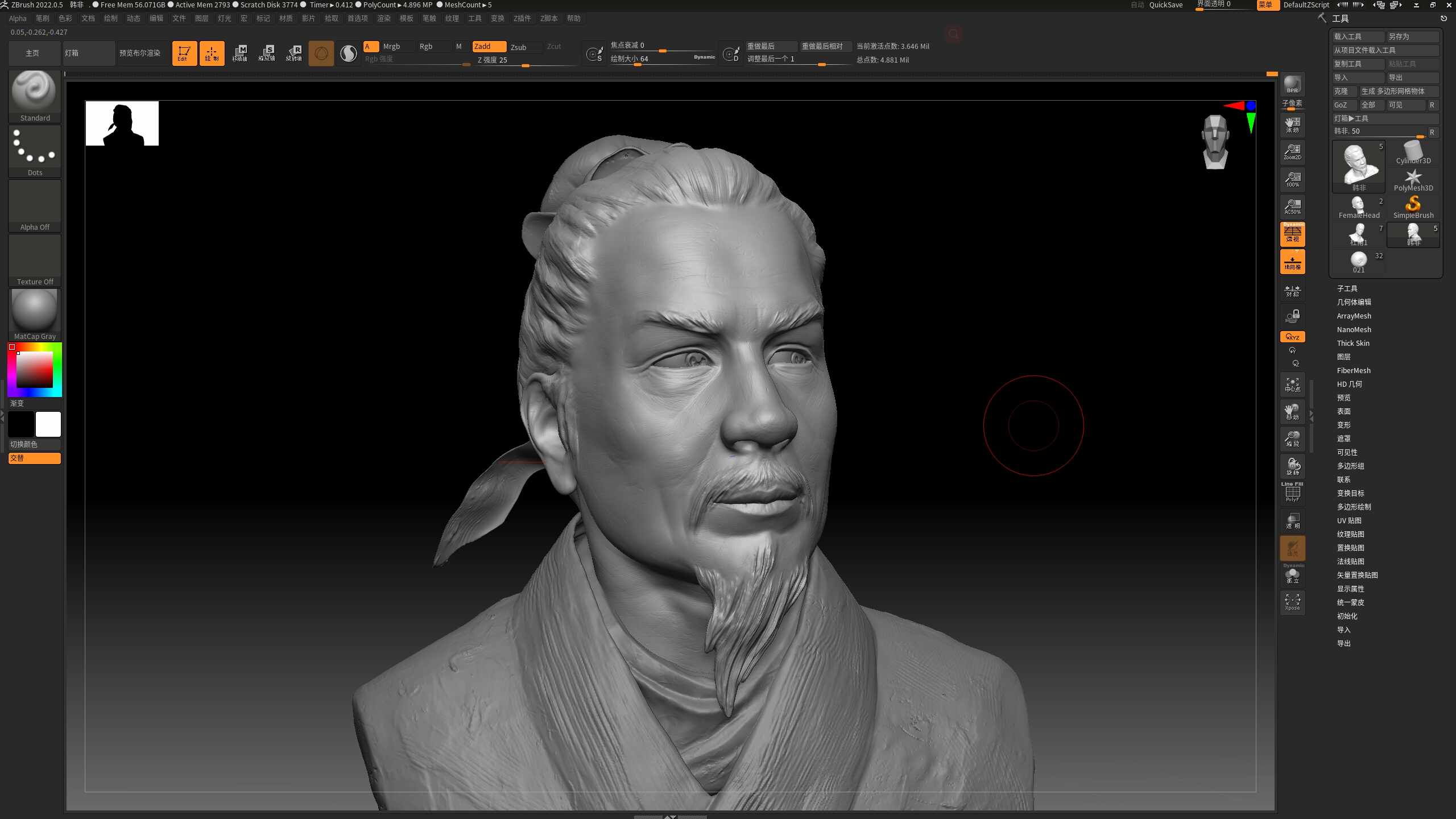Click the BPR render icon
This screenshot has height=819, width=1456.
click(1292, 84)
